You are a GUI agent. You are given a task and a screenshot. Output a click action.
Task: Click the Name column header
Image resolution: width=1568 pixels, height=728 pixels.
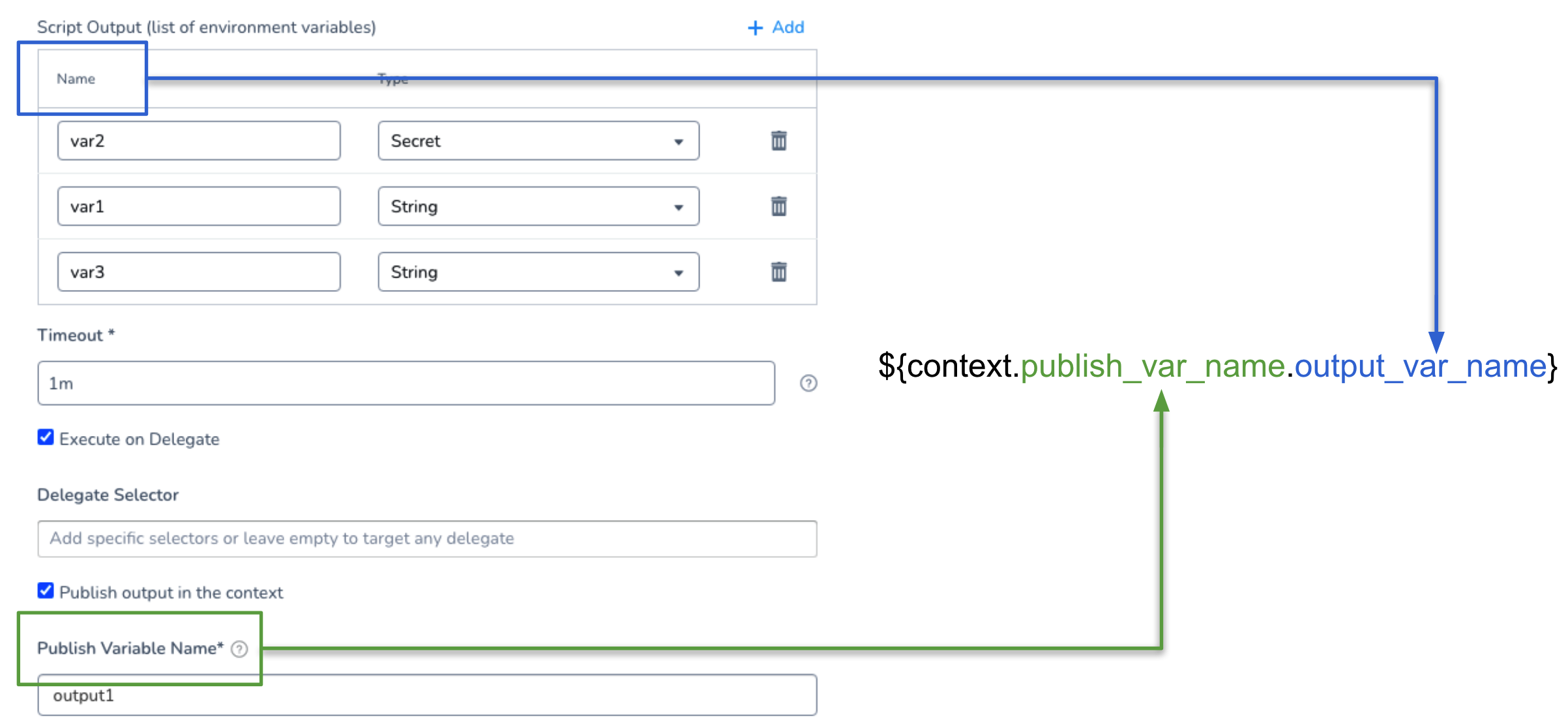click(x=76, y=79)
